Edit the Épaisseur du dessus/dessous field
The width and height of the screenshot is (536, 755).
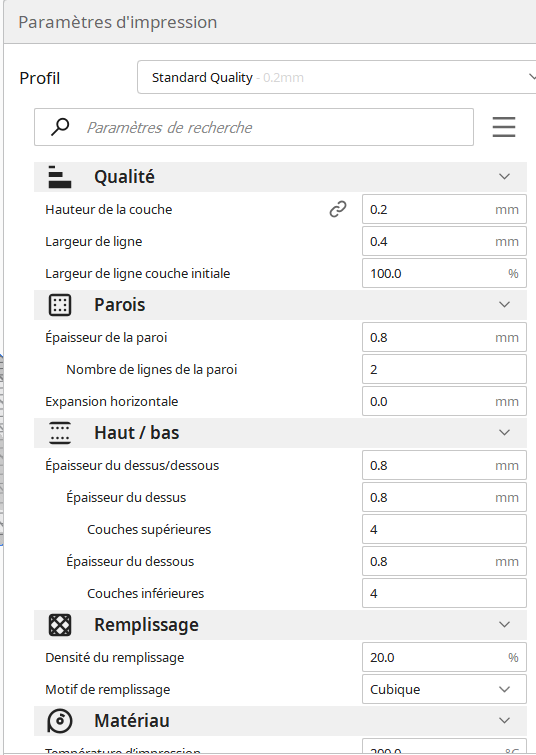point(444,466)
